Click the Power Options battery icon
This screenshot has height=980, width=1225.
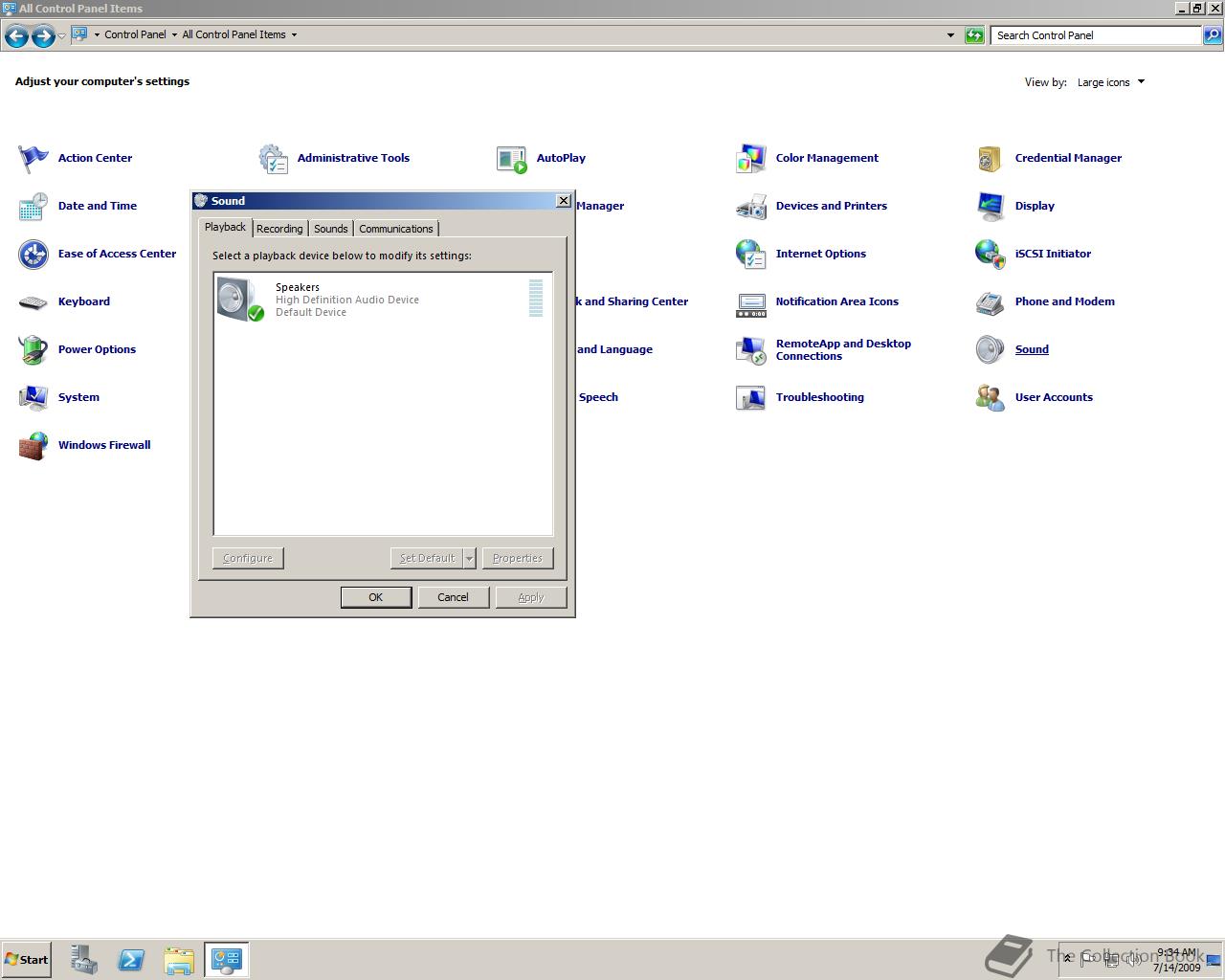pyautogui.click(x=33, y=349)
